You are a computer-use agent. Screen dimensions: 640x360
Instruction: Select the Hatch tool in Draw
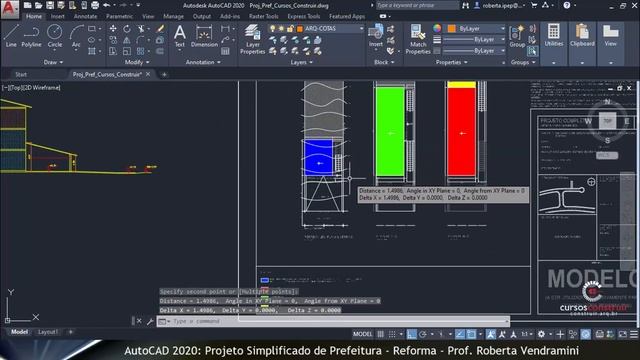click(92, 51)
